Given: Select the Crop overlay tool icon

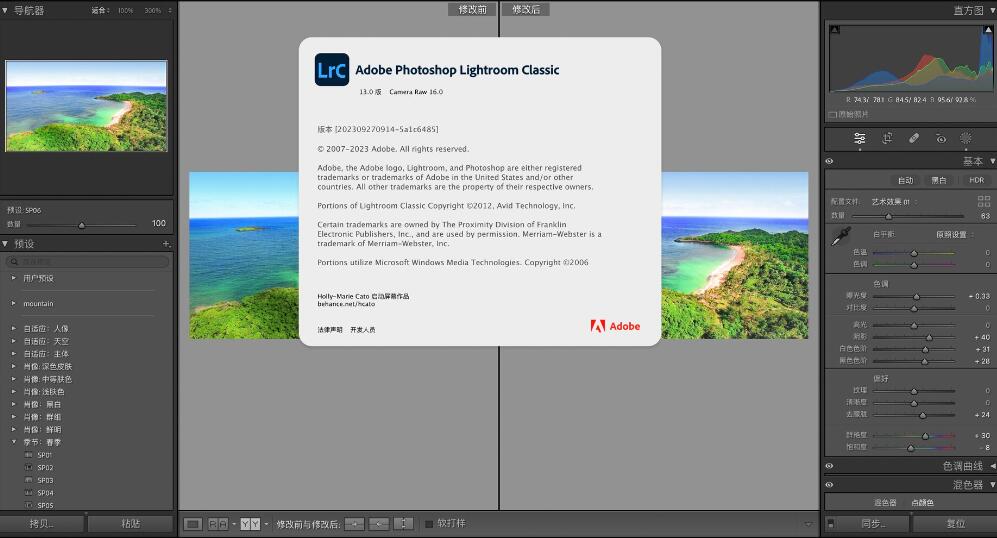Looking at the screenshot, I should point(887,138).
